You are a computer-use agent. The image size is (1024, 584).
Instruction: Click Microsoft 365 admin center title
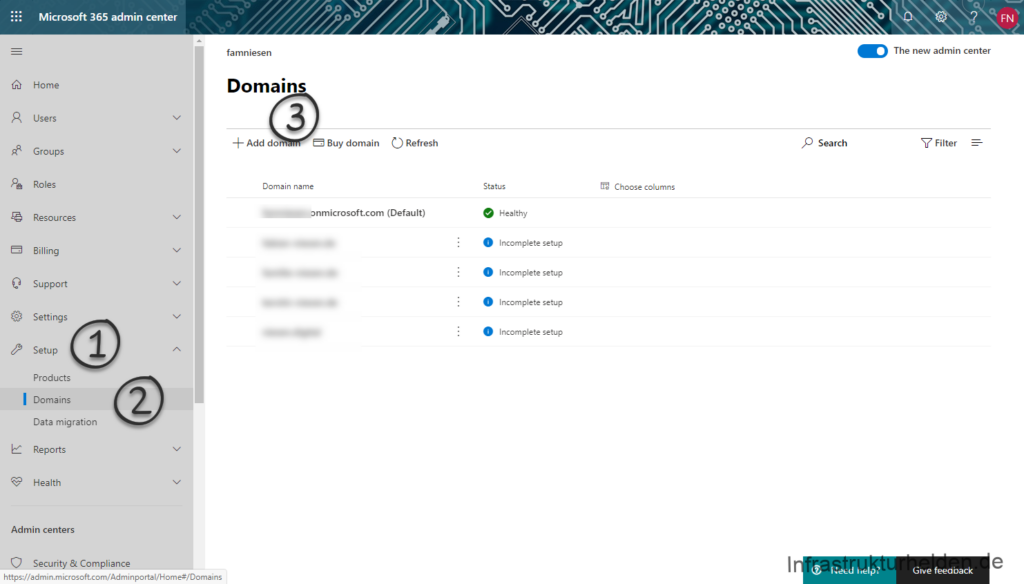[x=108, y=17]
